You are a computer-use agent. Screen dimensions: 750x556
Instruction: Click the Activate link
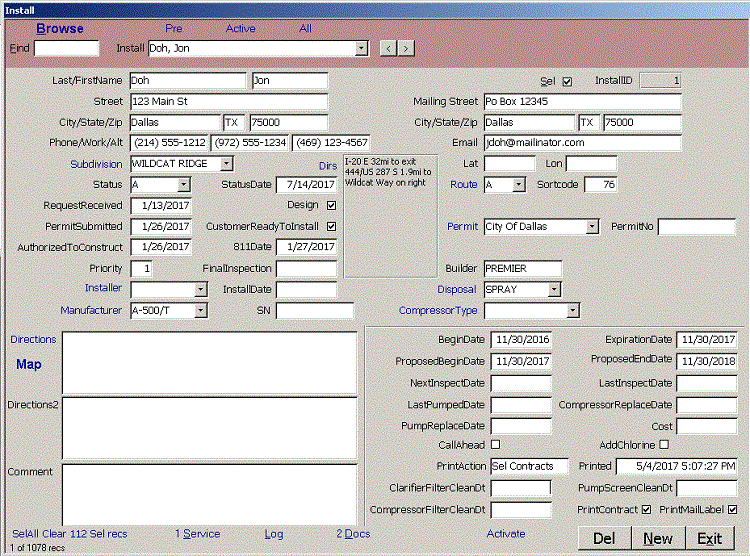point(505,534)
